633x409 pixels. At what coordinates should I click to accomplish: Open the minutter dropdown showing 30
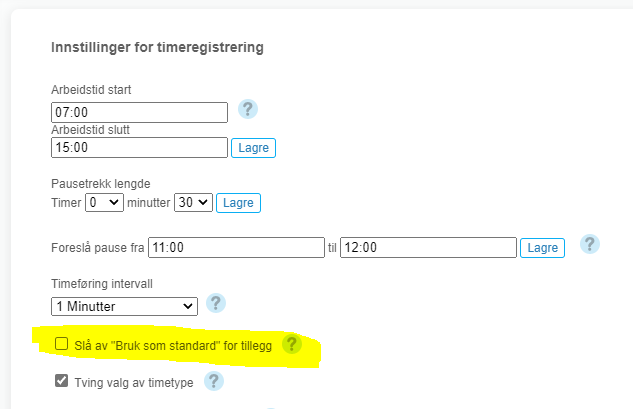coord(194,202)
